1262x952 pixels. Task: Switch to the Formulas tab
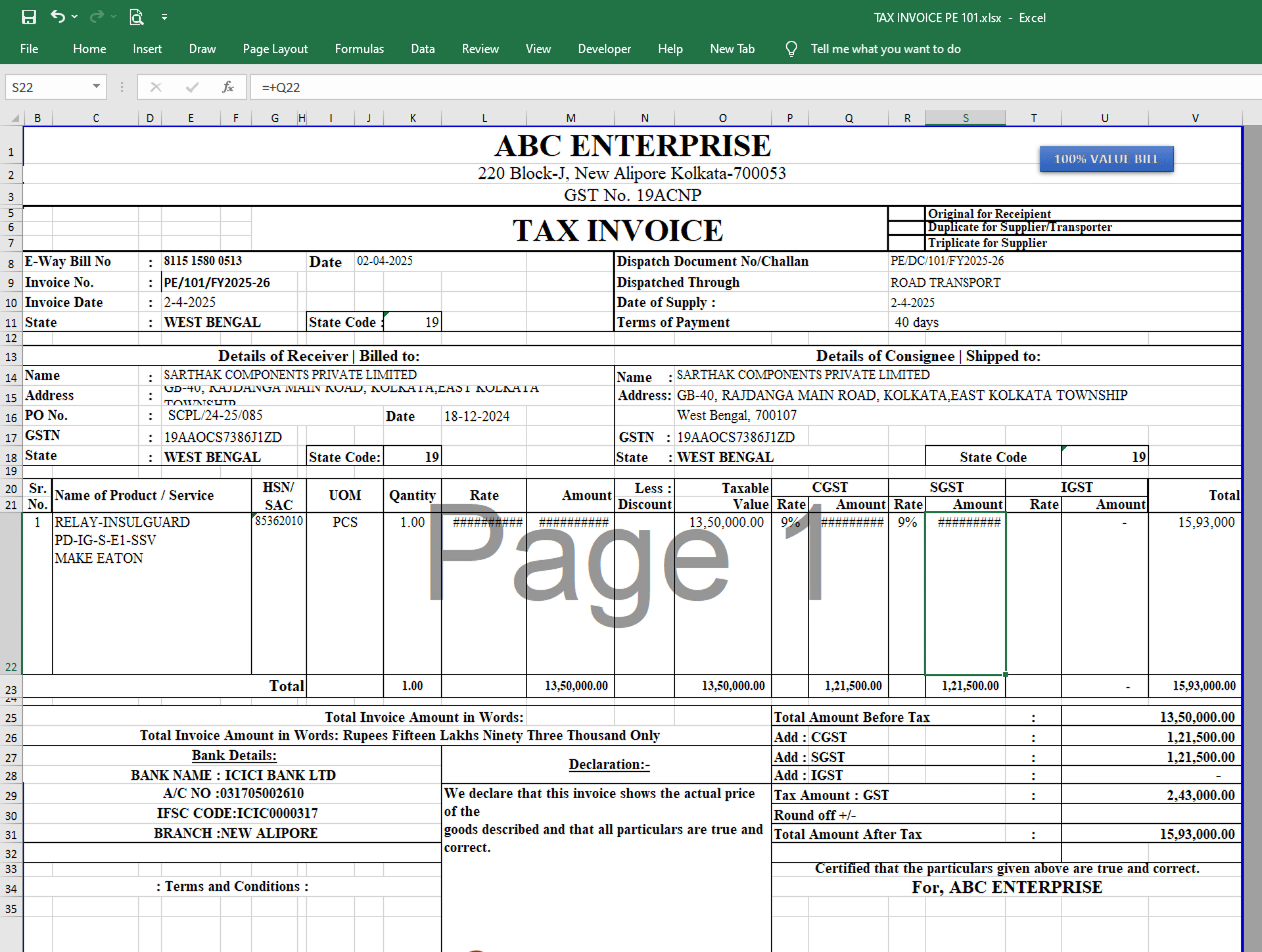pos(359,49)
